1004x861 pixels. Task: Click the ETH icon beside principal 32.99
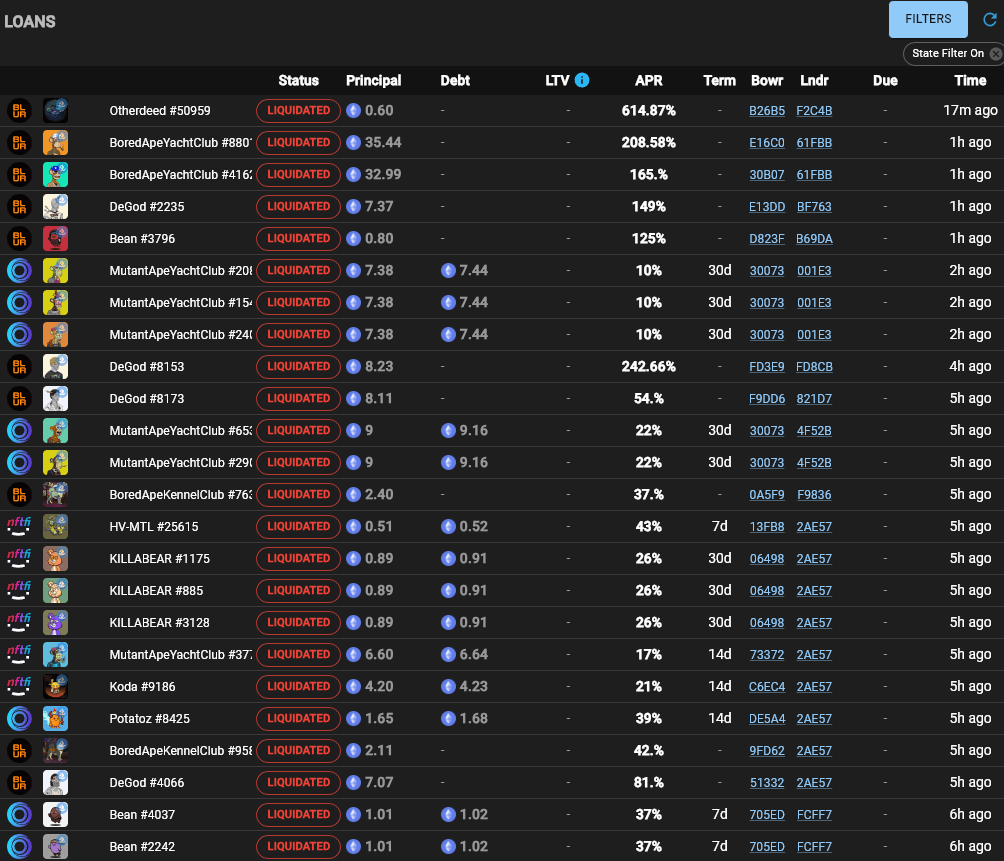tap(353, 174)
